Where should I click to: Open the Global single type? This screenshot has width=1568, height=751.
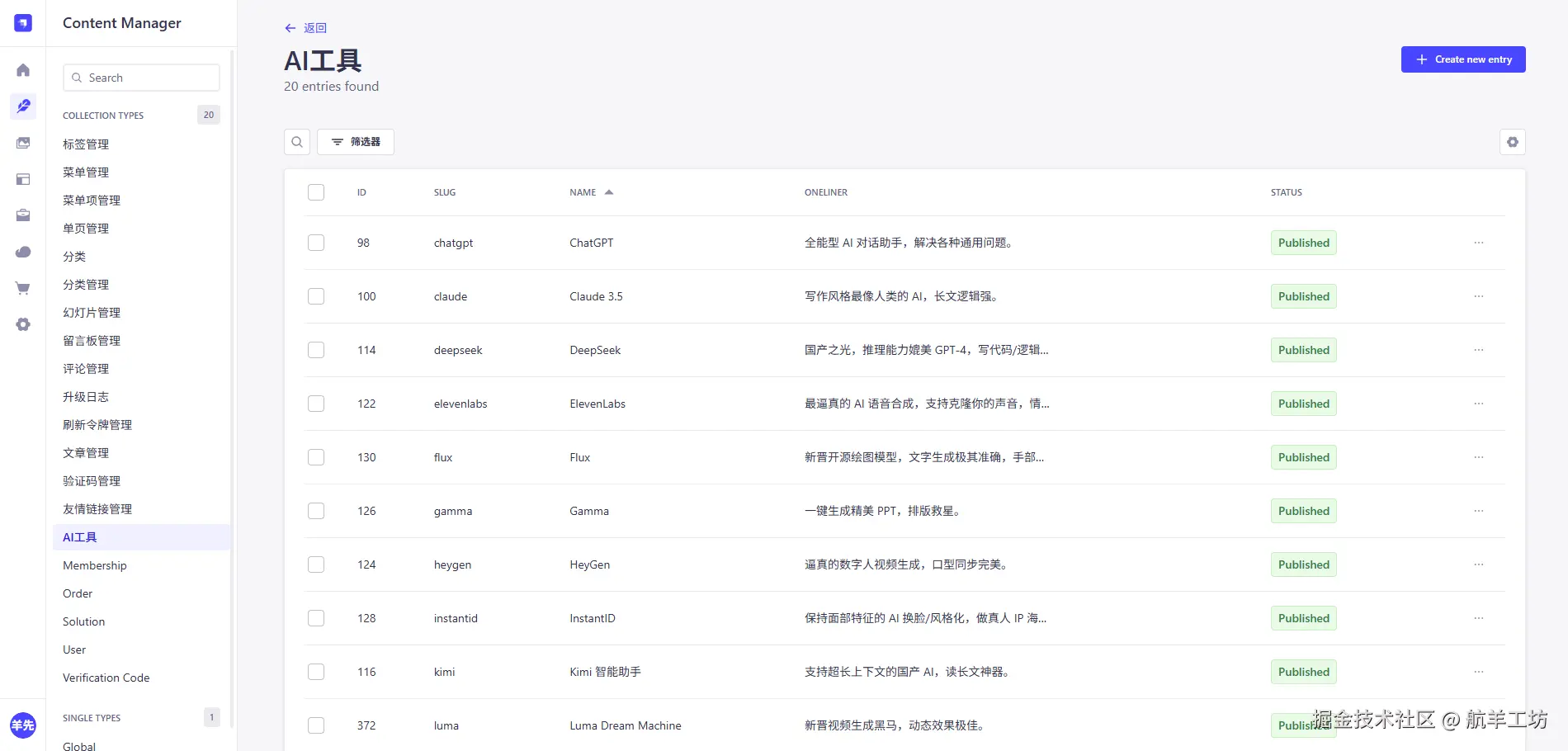click(79, 745)
